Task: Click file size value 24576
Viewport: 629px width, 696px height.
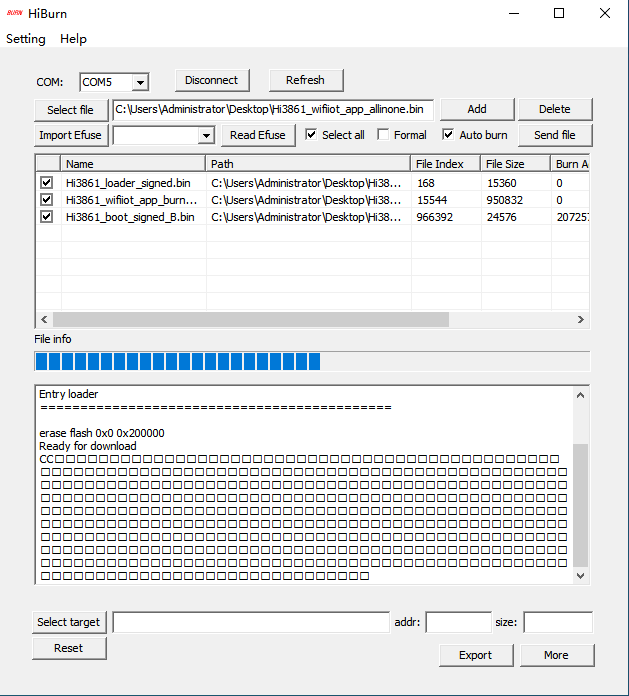Action: click(x=502, y=217)
